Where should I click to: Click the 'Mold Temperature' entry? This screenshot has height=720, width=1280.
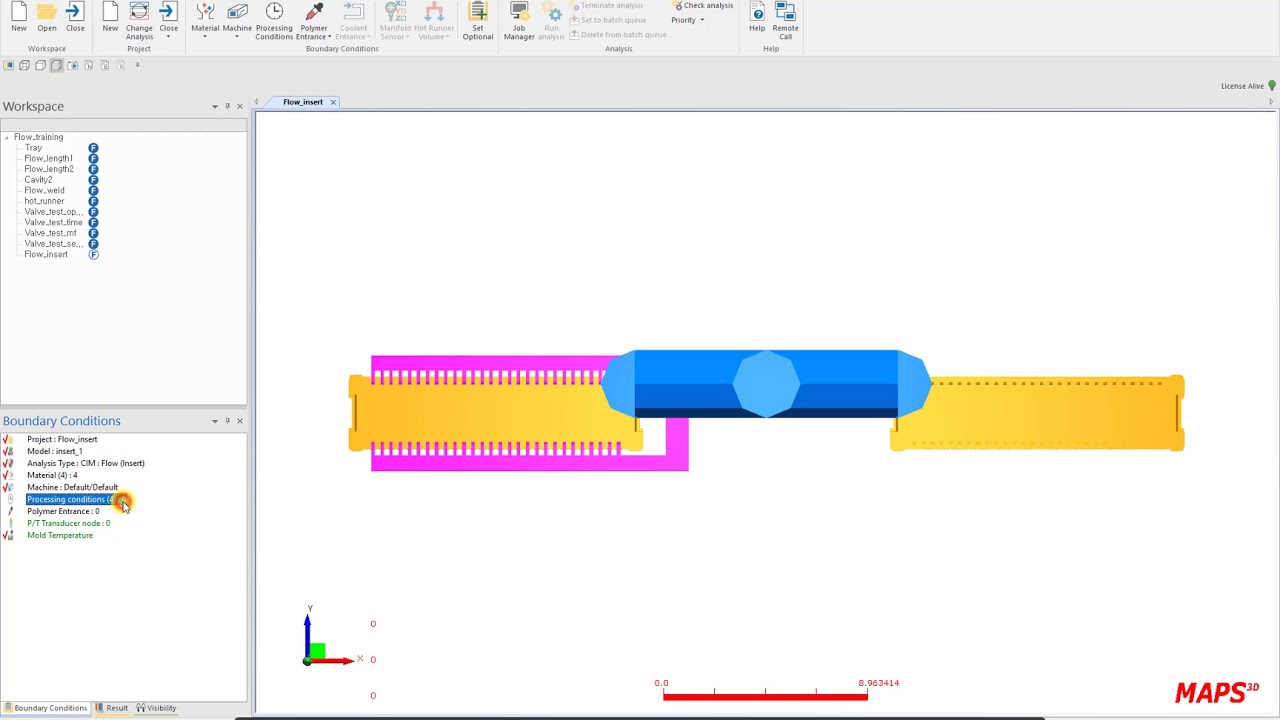click(60, 535)
